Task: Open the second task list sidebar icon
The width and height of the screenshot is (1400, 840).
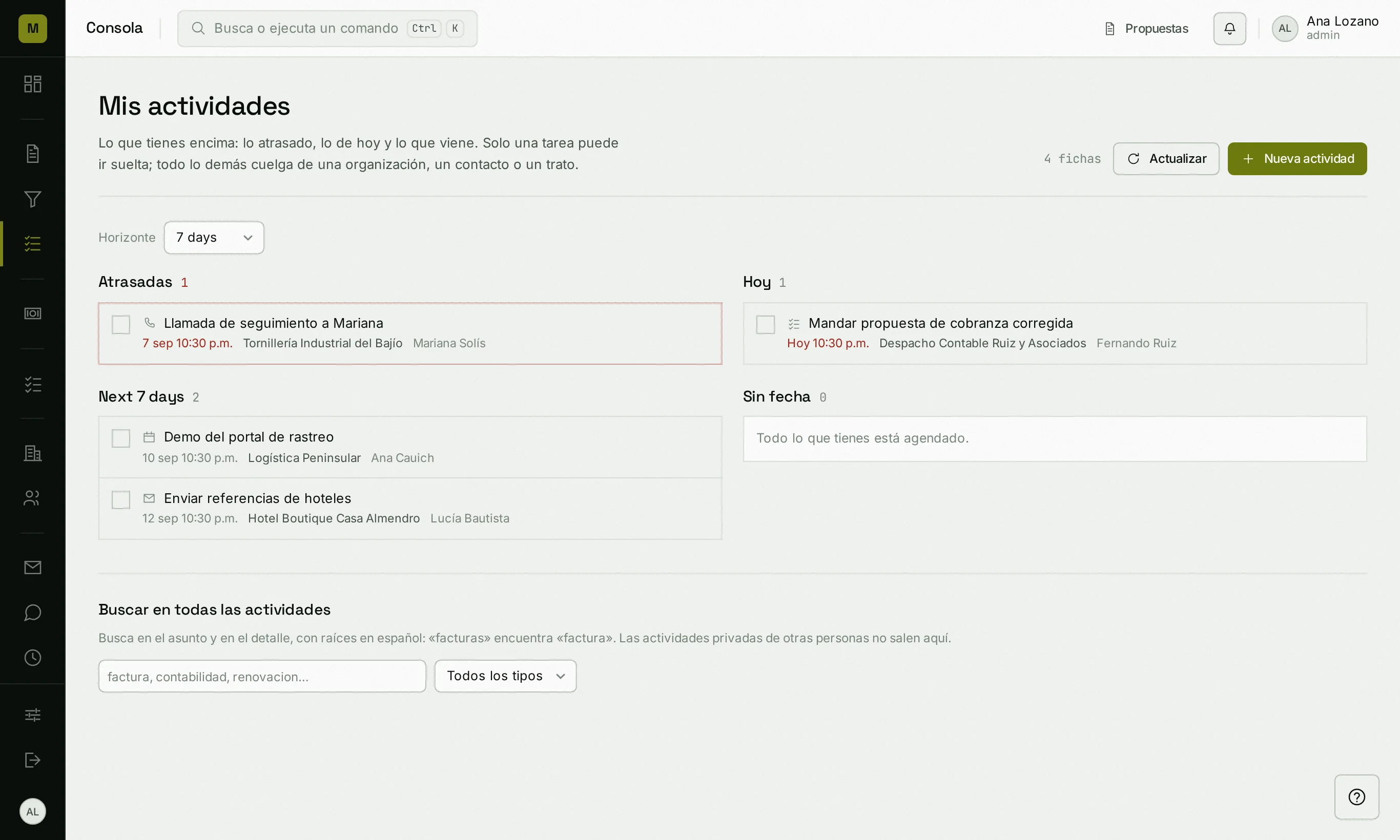Action: 32,384
